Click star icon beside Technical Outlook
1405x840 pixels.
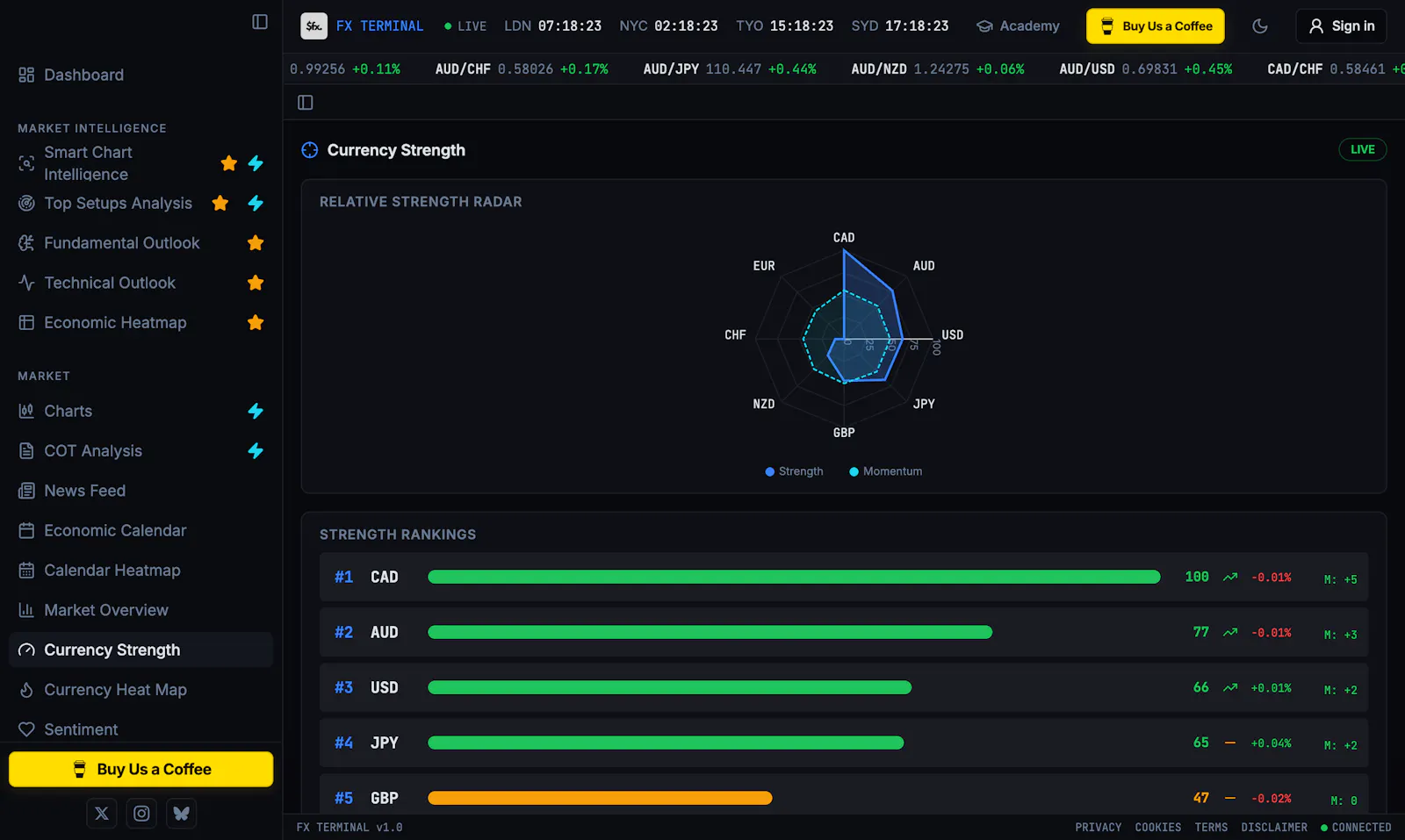coord(256,283)
